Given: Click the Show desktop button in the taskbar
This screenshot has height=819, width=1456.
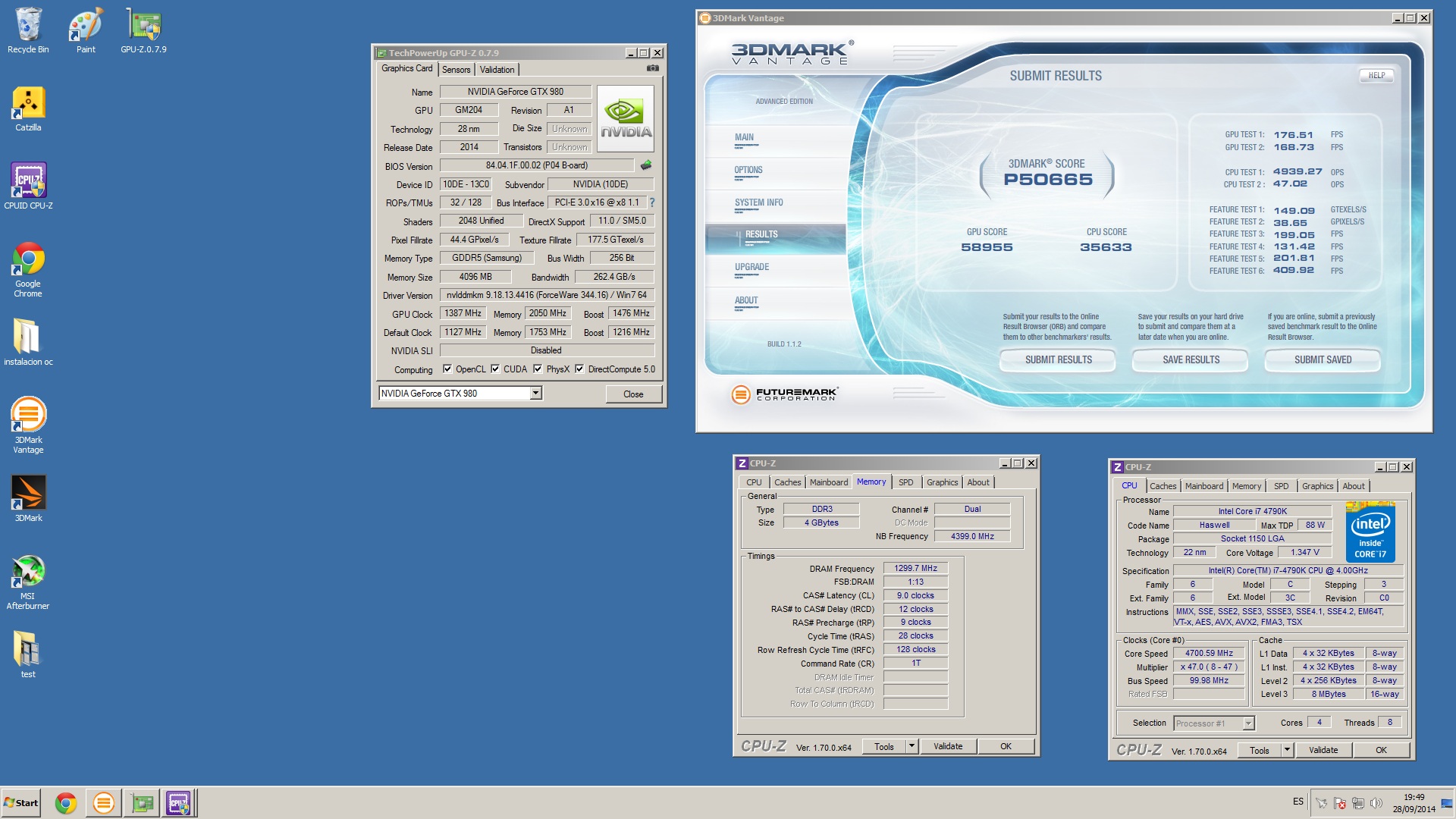Looking at the screenshot, I should tap(1448, 803).
